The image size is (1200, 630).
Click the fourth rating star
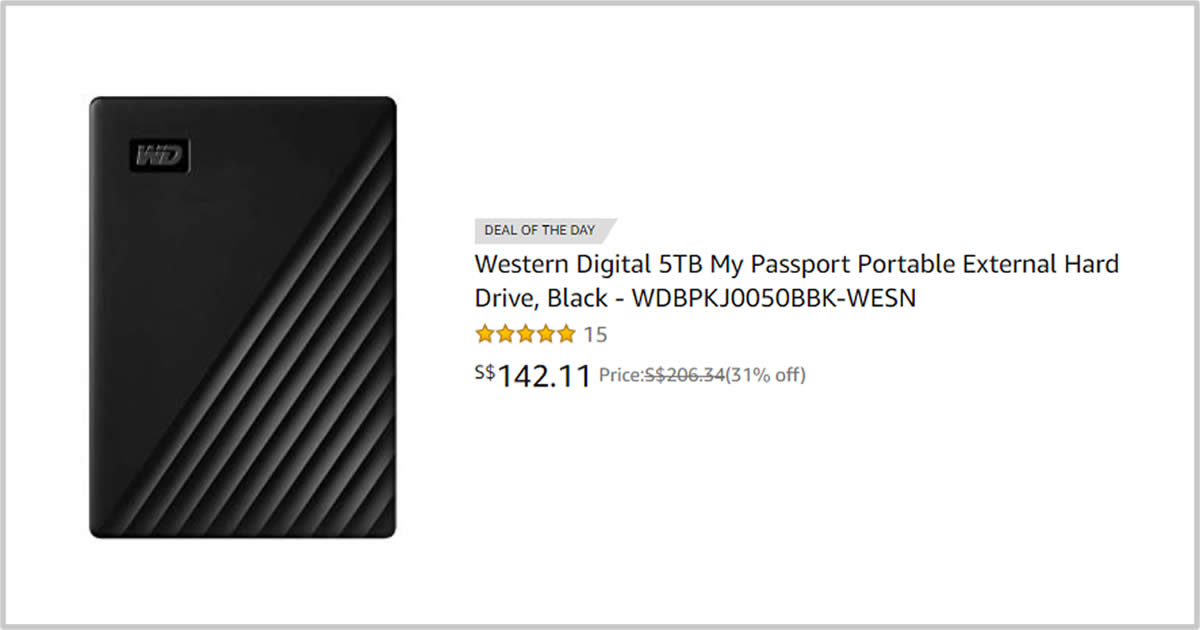point(546,334)
